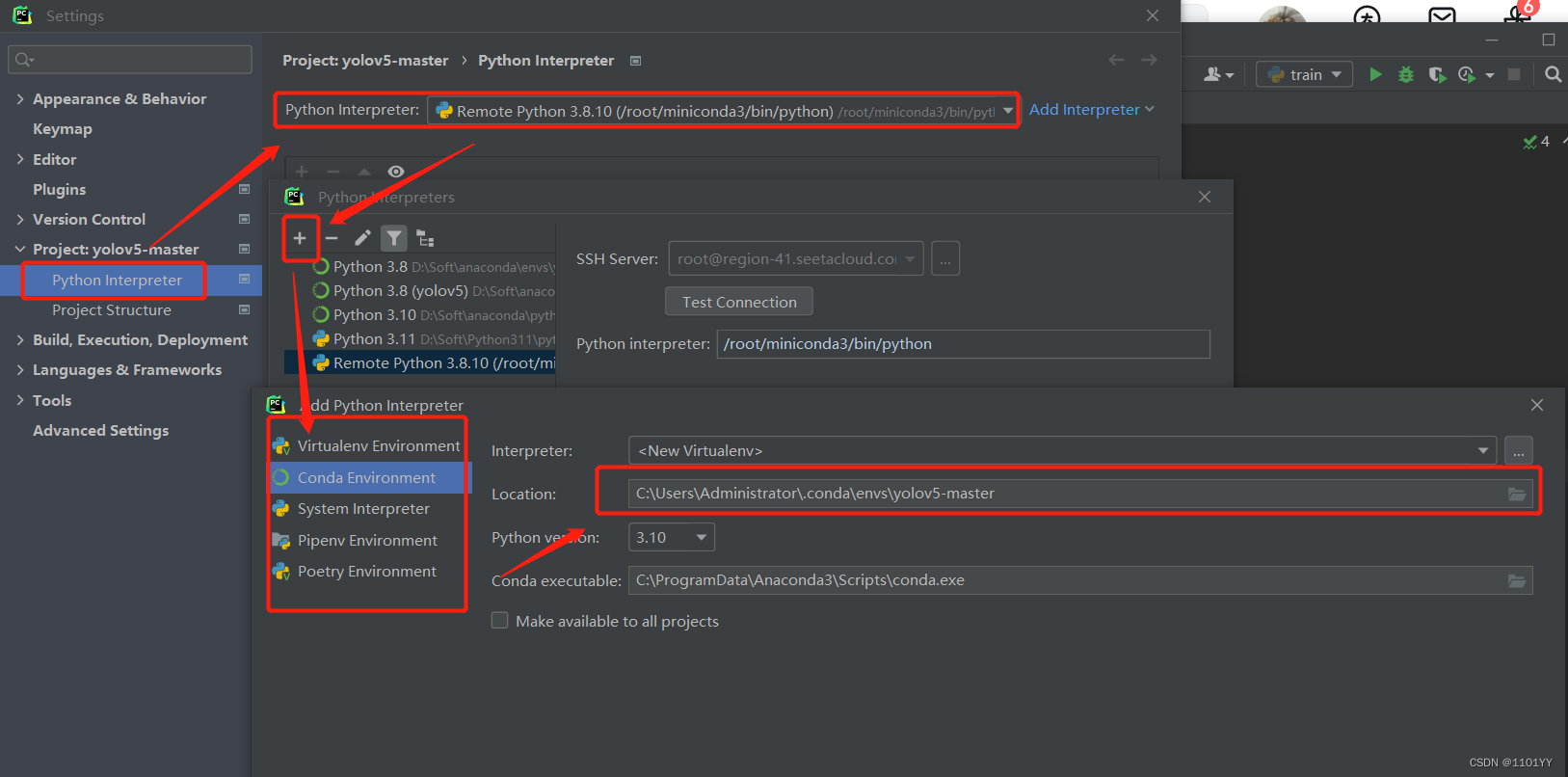Image resolution: width=1568 pixels, height=777 pixels.
Task: Run the train configuration
Action: (1375, 74)
